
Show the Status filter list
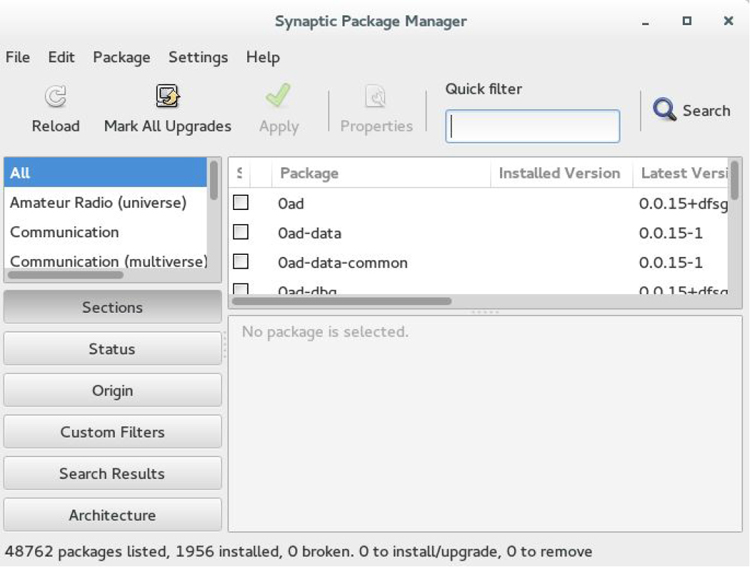[112, 349]
